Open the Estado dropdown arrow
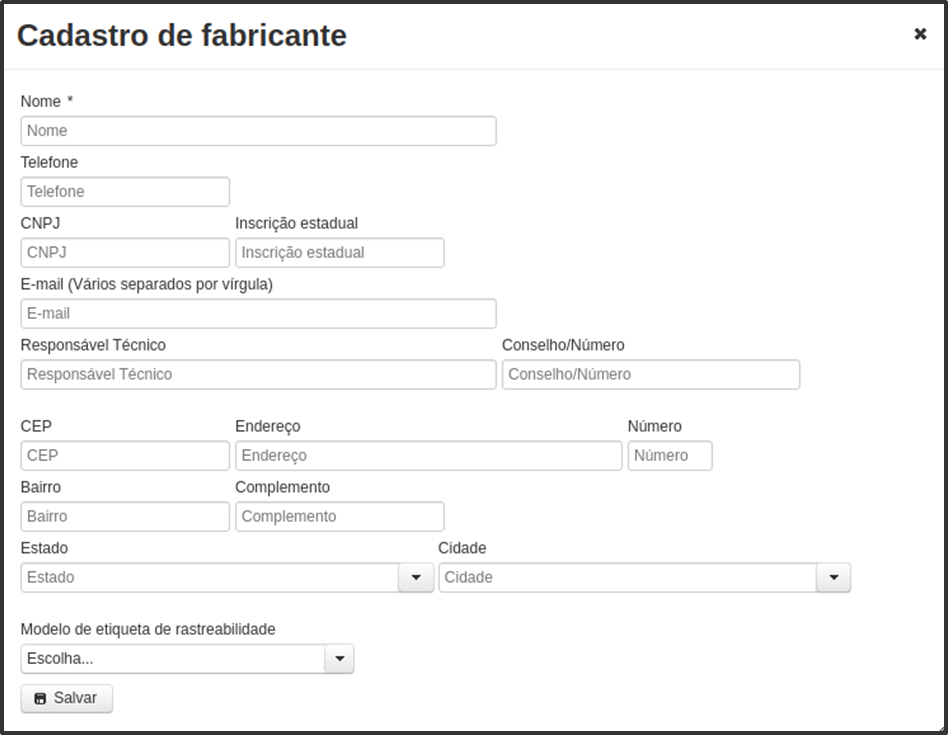 click(416, 577)
